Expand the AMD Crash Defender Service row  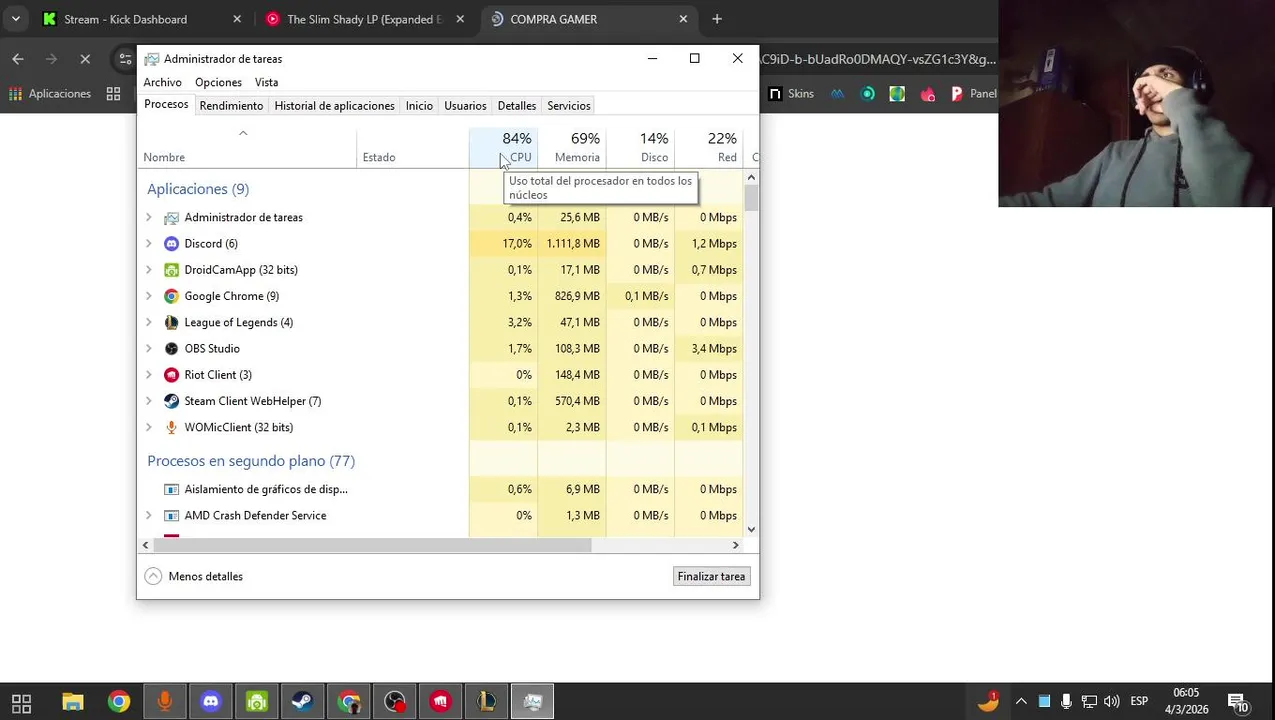tap(149, 516)
